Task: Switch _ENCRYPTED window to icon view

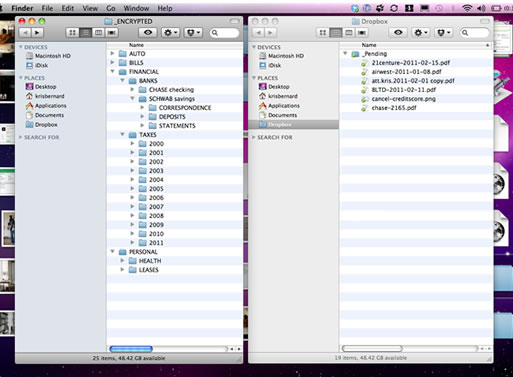Action: pyautogui.click(x=72, y=32)
